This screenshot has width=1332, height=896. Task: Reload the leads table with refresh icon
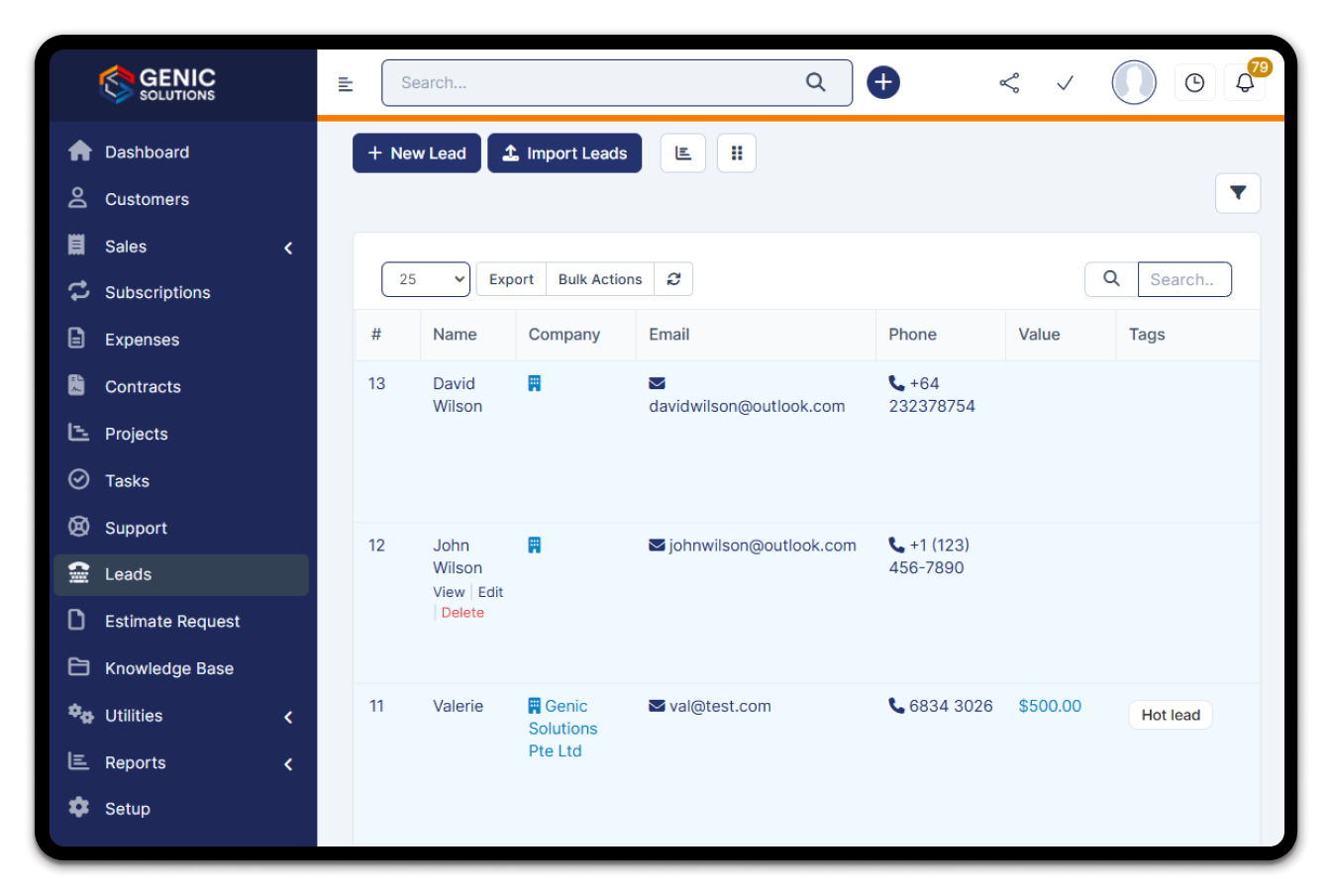[x=673, y=279]
